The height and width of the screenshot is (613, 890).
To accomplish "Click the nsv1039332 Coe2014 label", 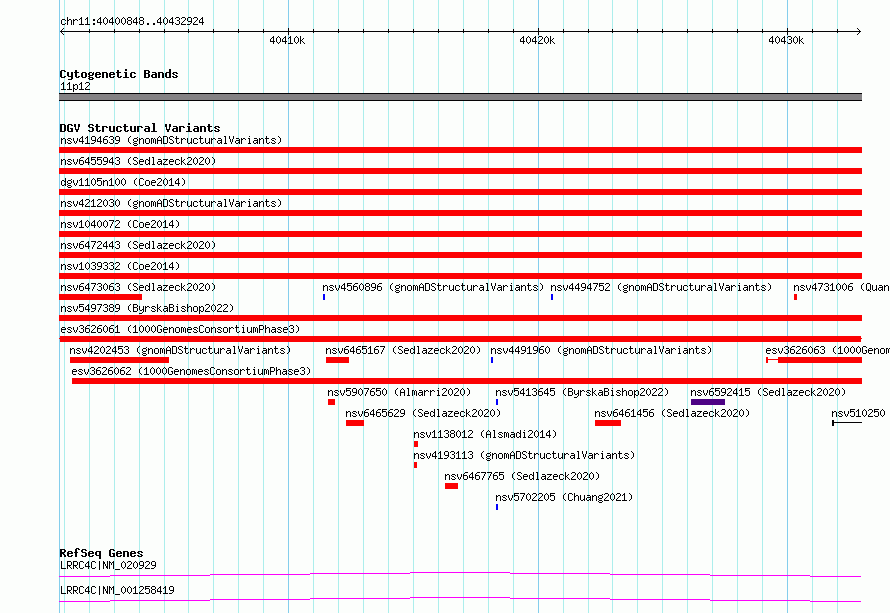I will 120,266.
